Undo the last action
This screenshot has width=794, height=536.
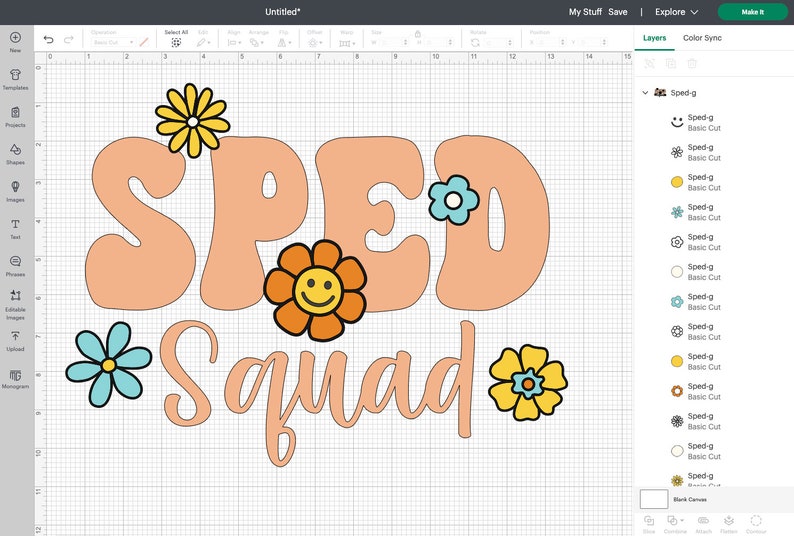click(49, 40)
